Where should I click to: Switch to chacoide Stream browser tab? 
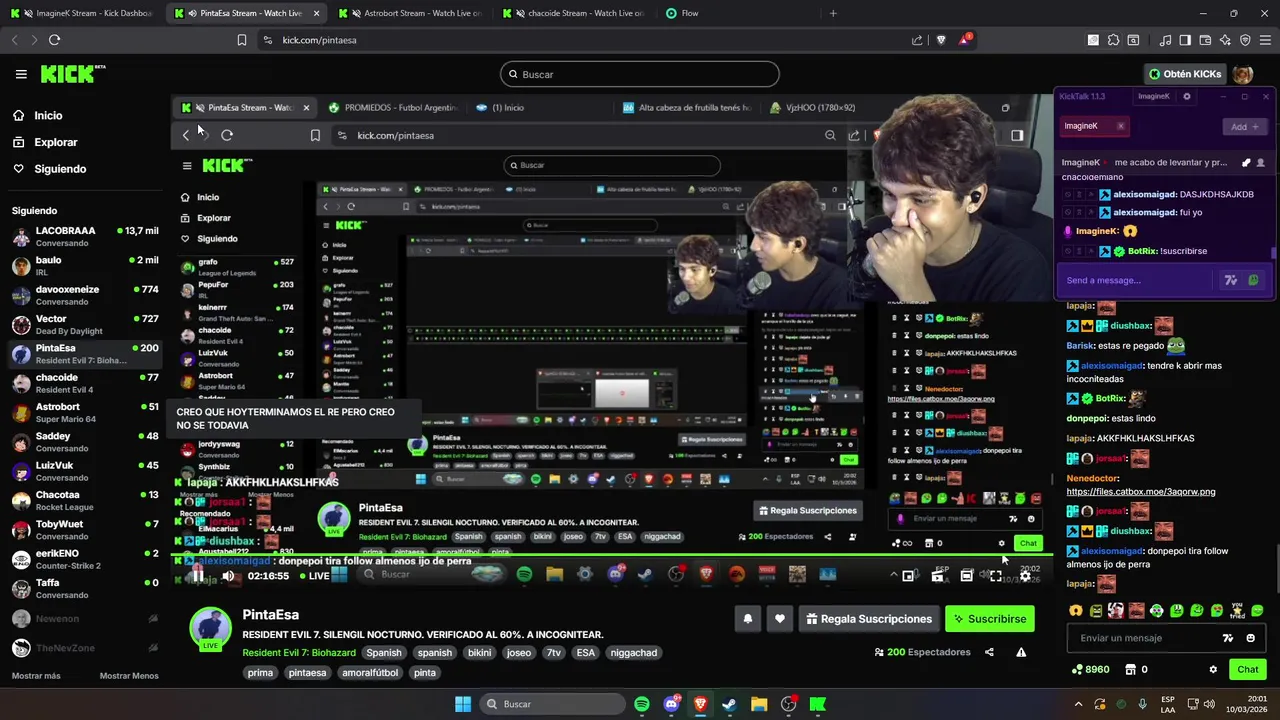[574, 13]
